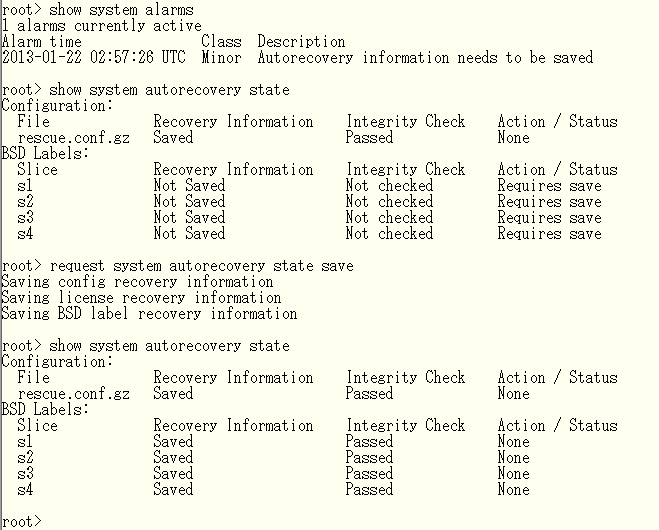The height and width of the screenshot is (530, 659).
Task: Click 'Passed' in the final s3 row
Action: pos(369,473)
